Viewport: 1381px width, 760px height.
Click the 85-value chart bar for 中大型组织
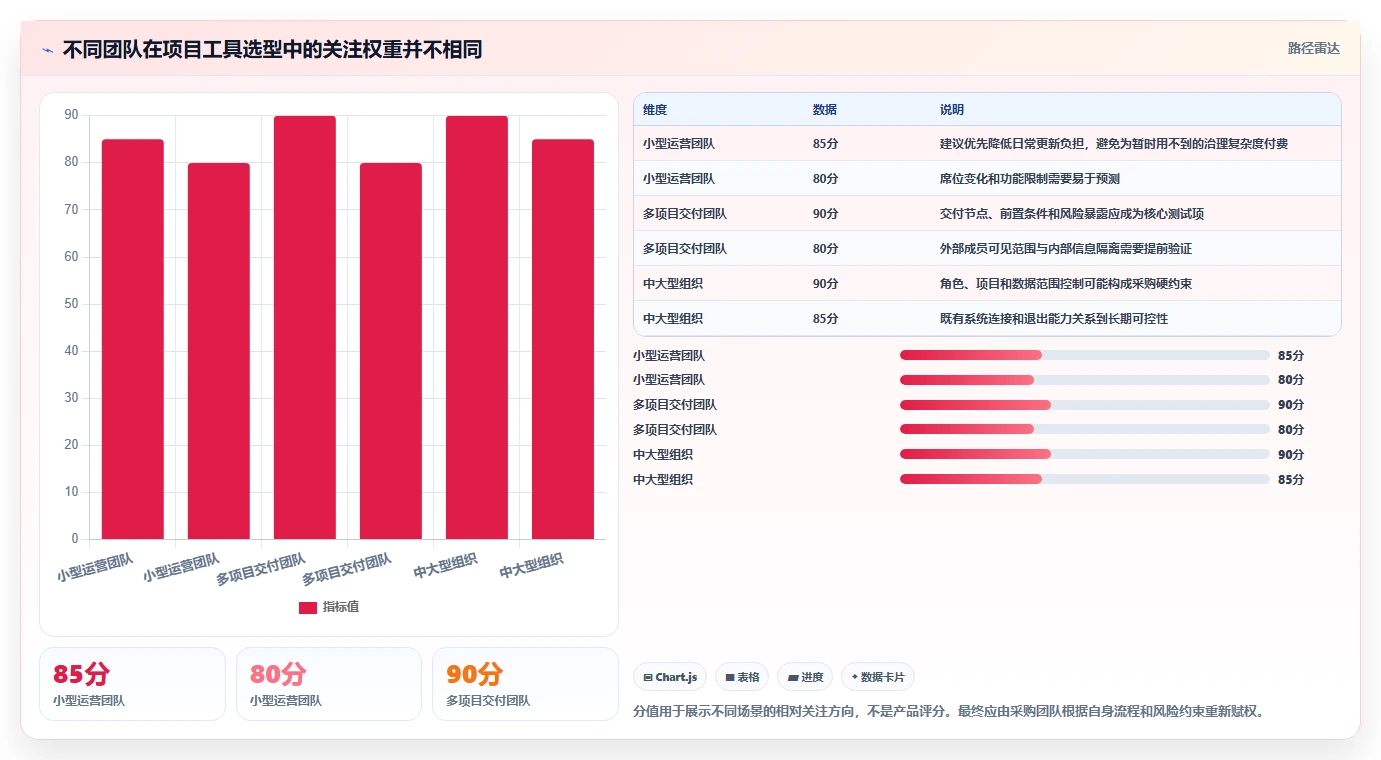(563, 339)
